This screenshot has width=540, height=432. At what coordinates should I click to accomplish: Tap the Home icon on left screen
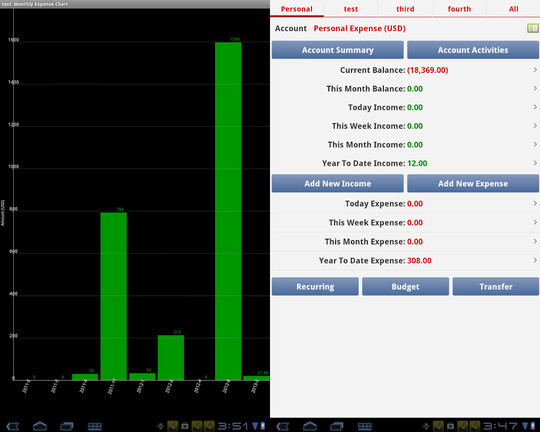tap(40, 426)
